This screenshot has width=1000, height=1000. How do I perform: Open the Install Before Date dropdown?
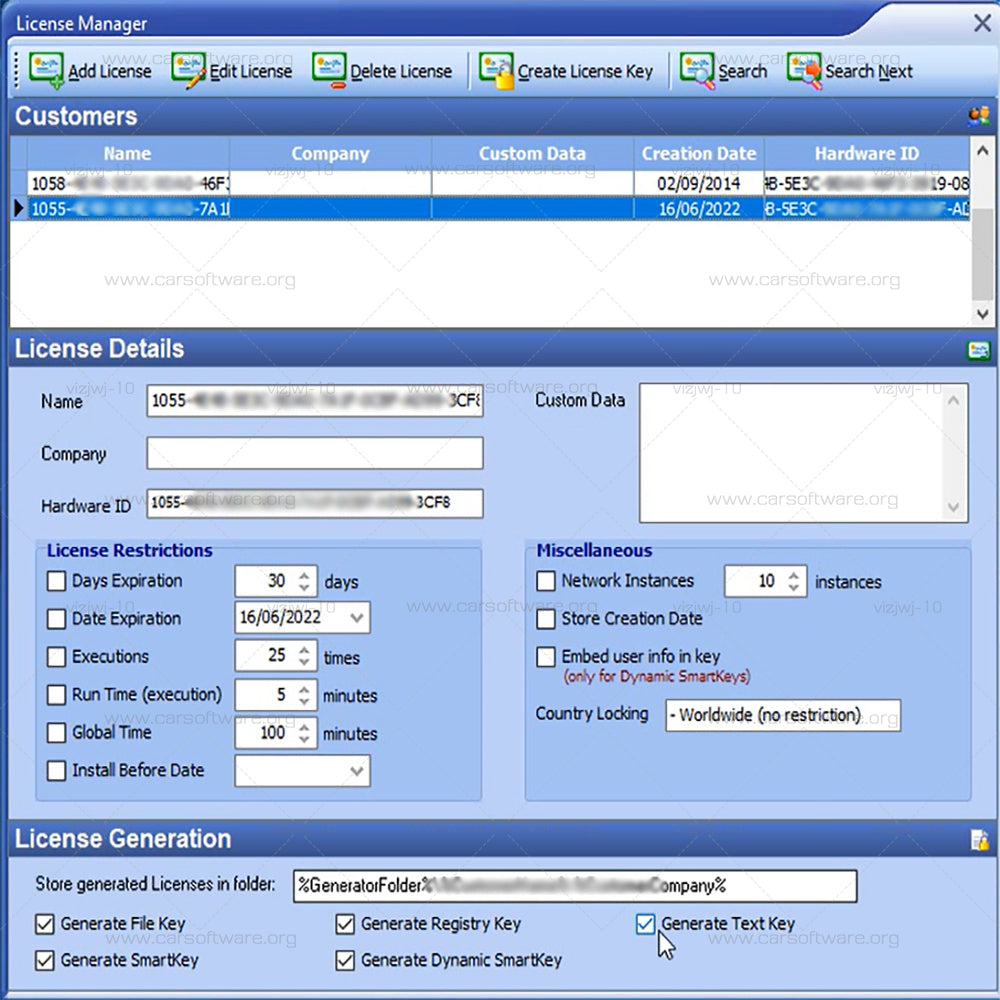coord(357,771)
